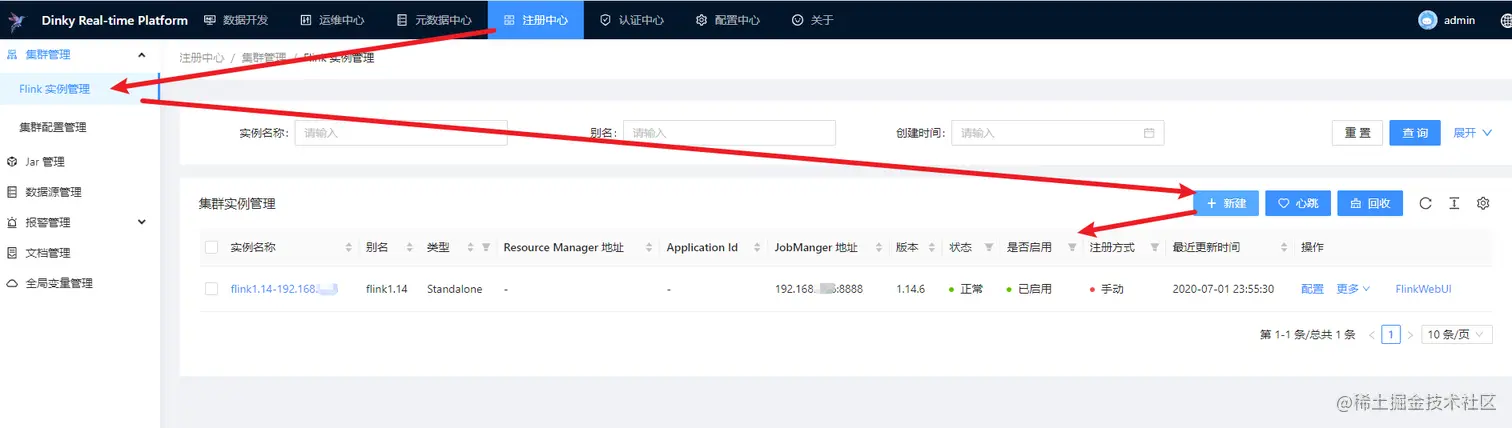
Task: Click the 重置 reset button
Action: pyautogui.click(x=1357, y=133)
